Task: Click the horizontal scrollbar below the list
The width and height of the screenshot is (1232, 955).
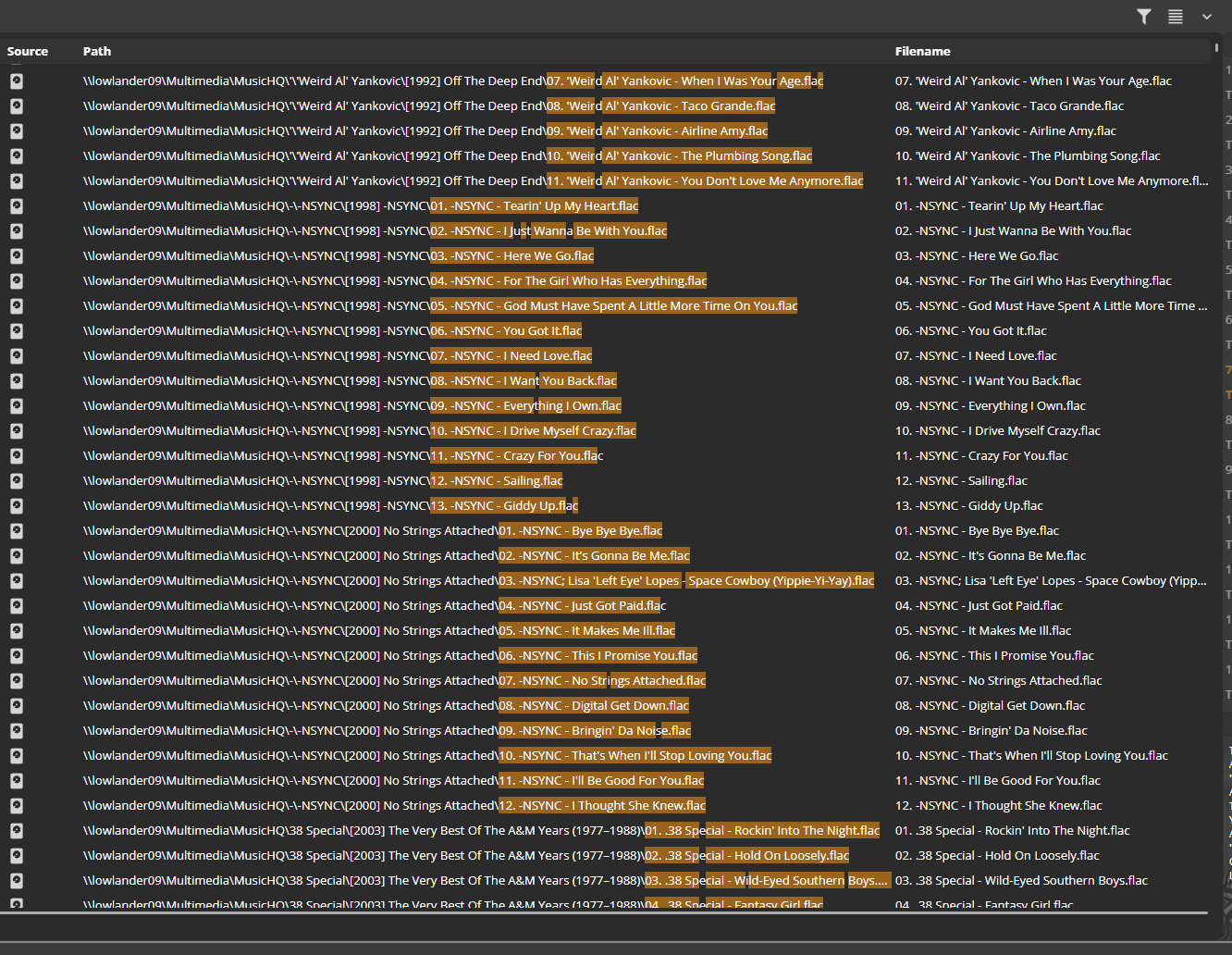Action: 603,913
